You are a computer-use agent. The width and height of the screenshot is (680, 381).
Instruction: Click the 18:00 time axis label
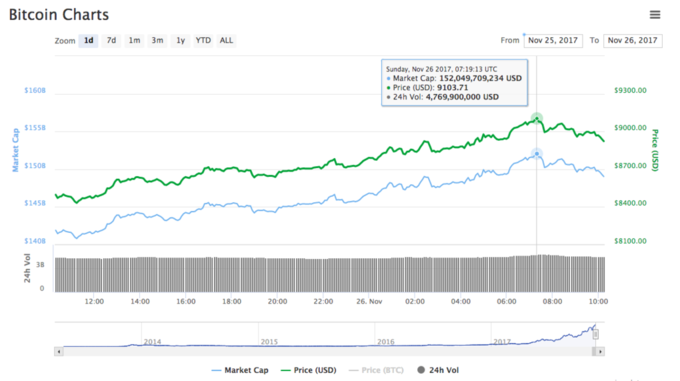coord(232,301)
